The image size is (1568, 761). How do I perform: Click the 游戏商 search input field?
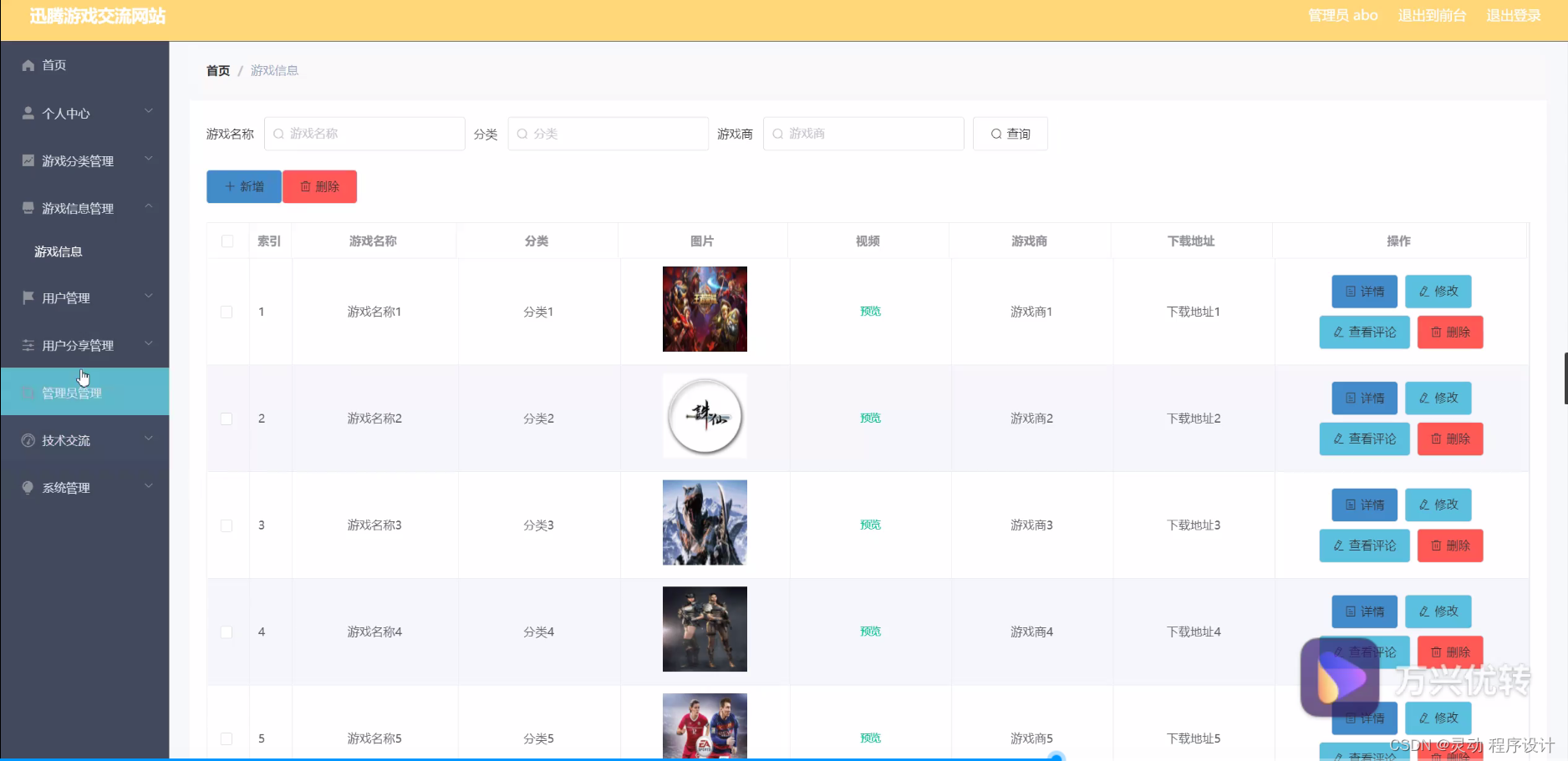tap(863, 134)
